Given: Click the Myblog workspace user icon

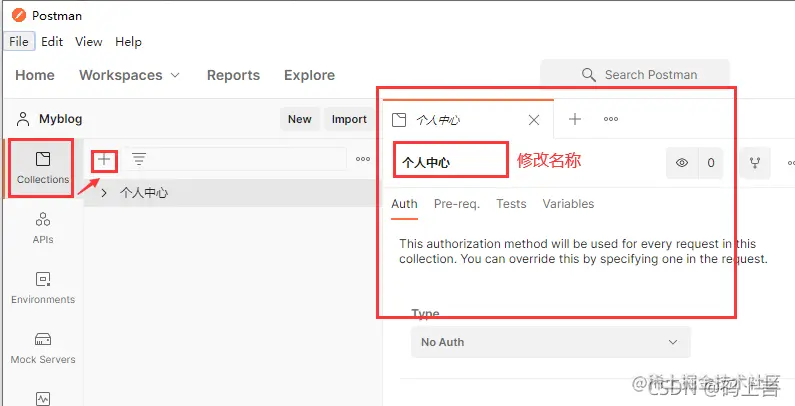Looking at the screenshot, I should tap(23, 119).
